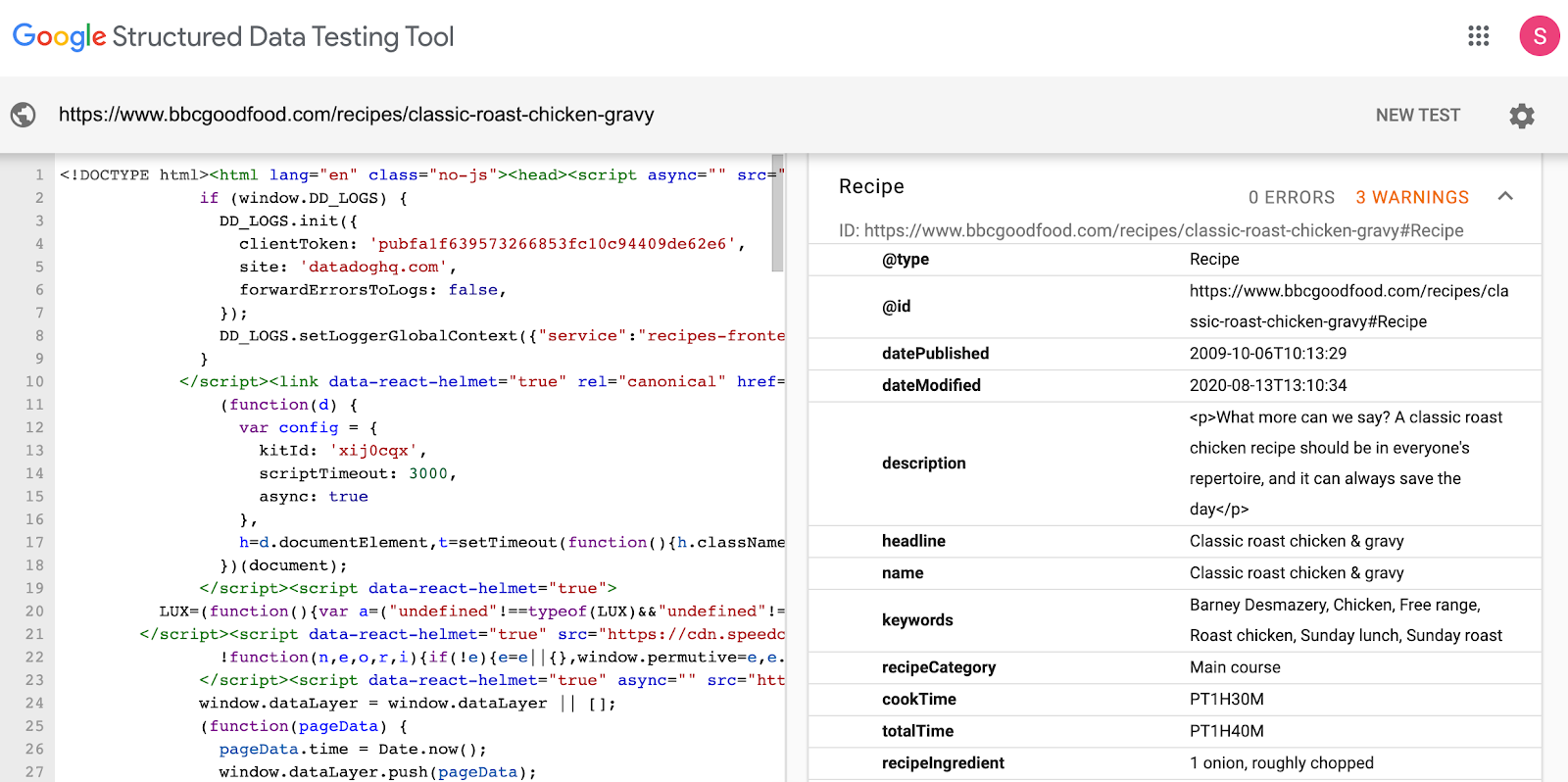Click the window.permutive code on line 22
1568x782 pixels.
point(502,657)
